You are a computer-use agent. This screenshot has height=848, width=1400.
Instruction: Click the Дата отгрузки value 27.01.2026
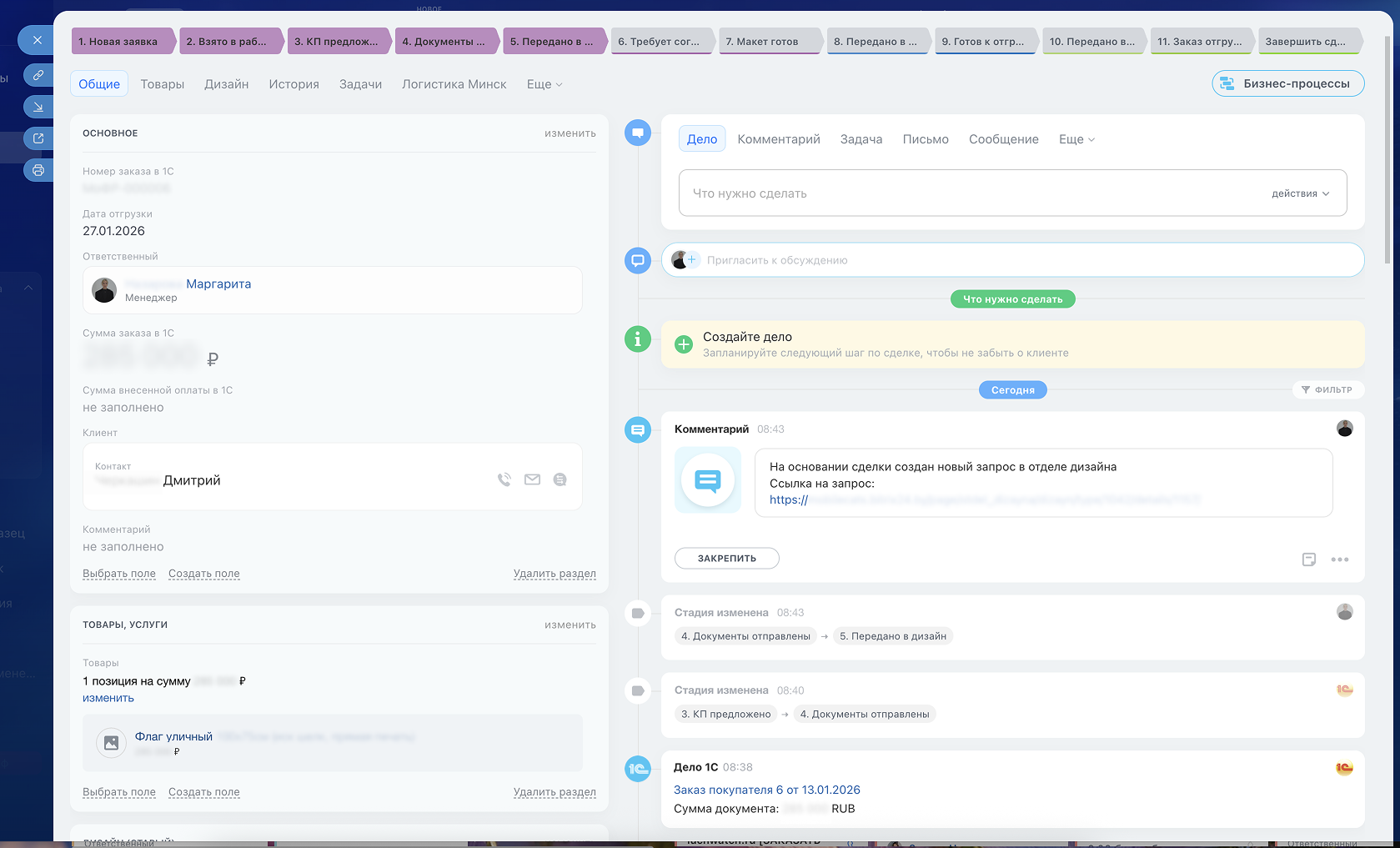click(113, 231)
